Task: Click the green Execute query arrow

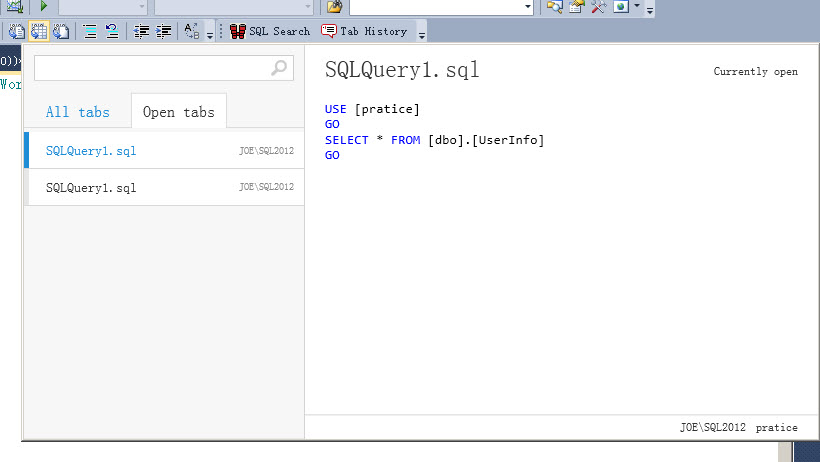Action: (x=44, y=6)
